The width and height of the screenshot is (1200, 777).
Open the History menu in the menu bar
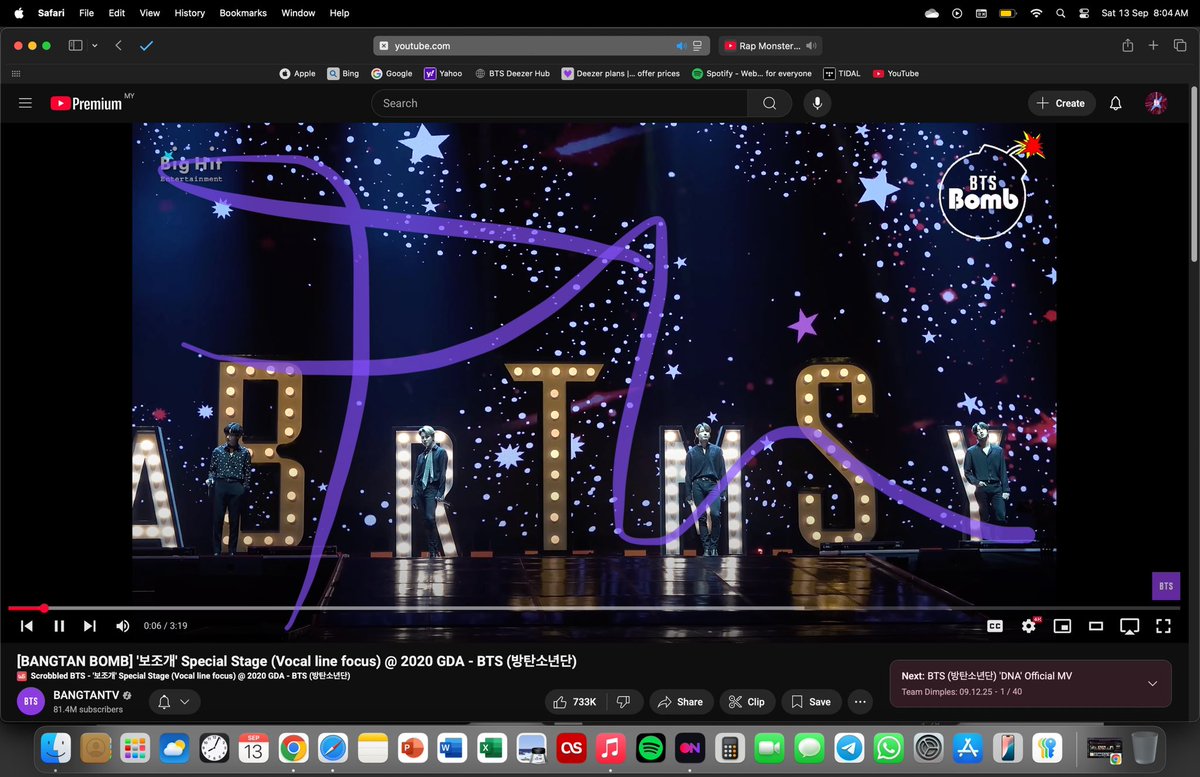(189, 13)
